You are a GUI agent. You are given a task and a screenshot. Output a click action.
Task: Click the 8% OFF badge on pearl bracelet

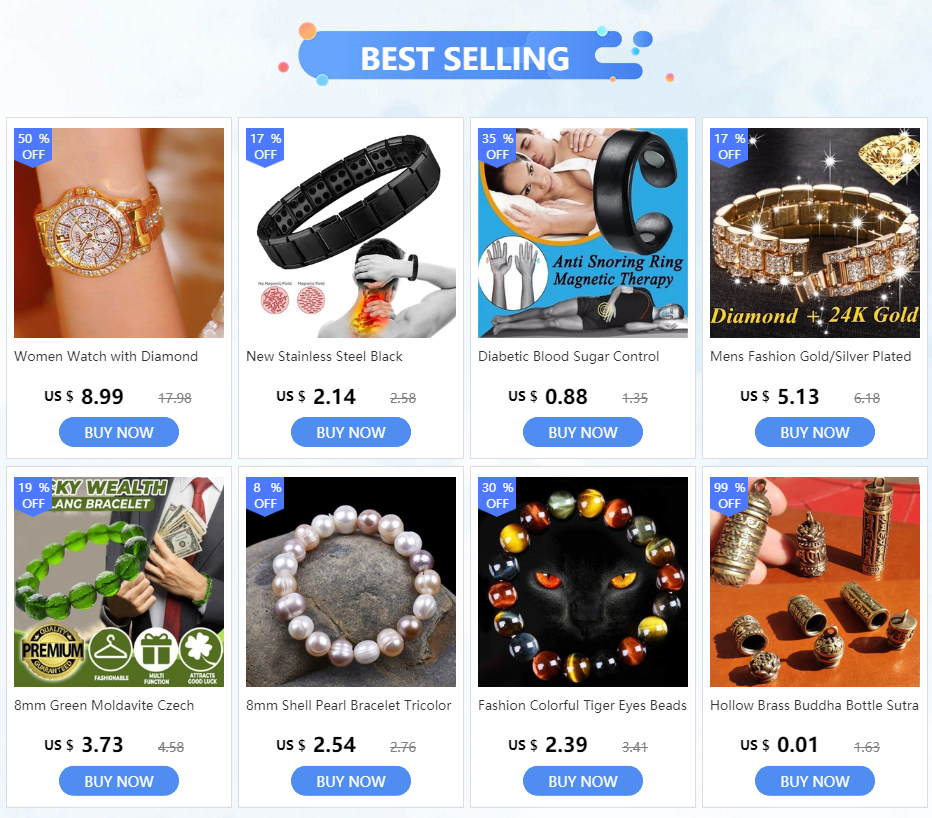(265, 495)
